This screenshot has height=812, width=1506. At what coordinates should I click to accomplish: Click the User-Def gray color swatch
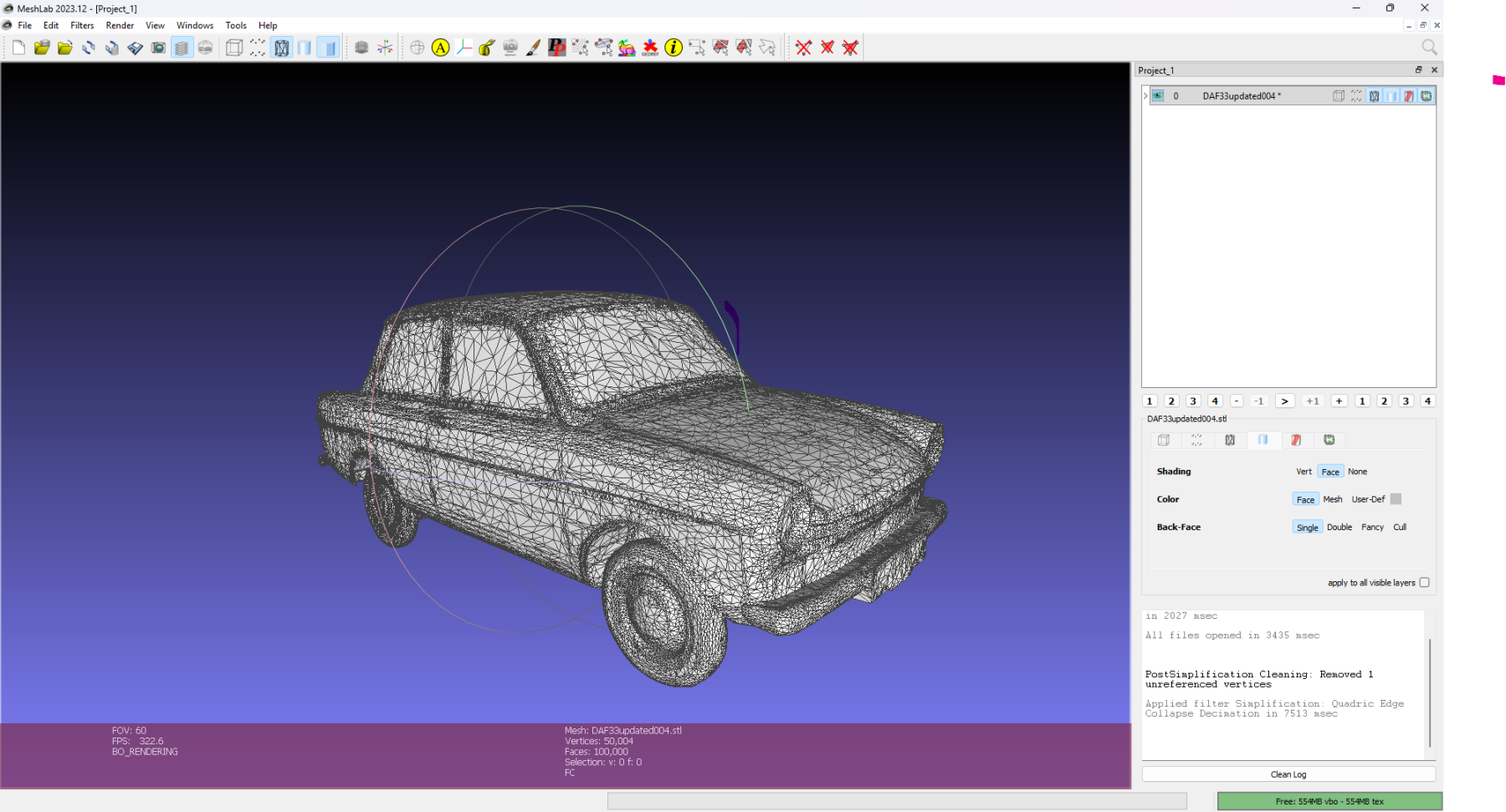pos(1396,499)
